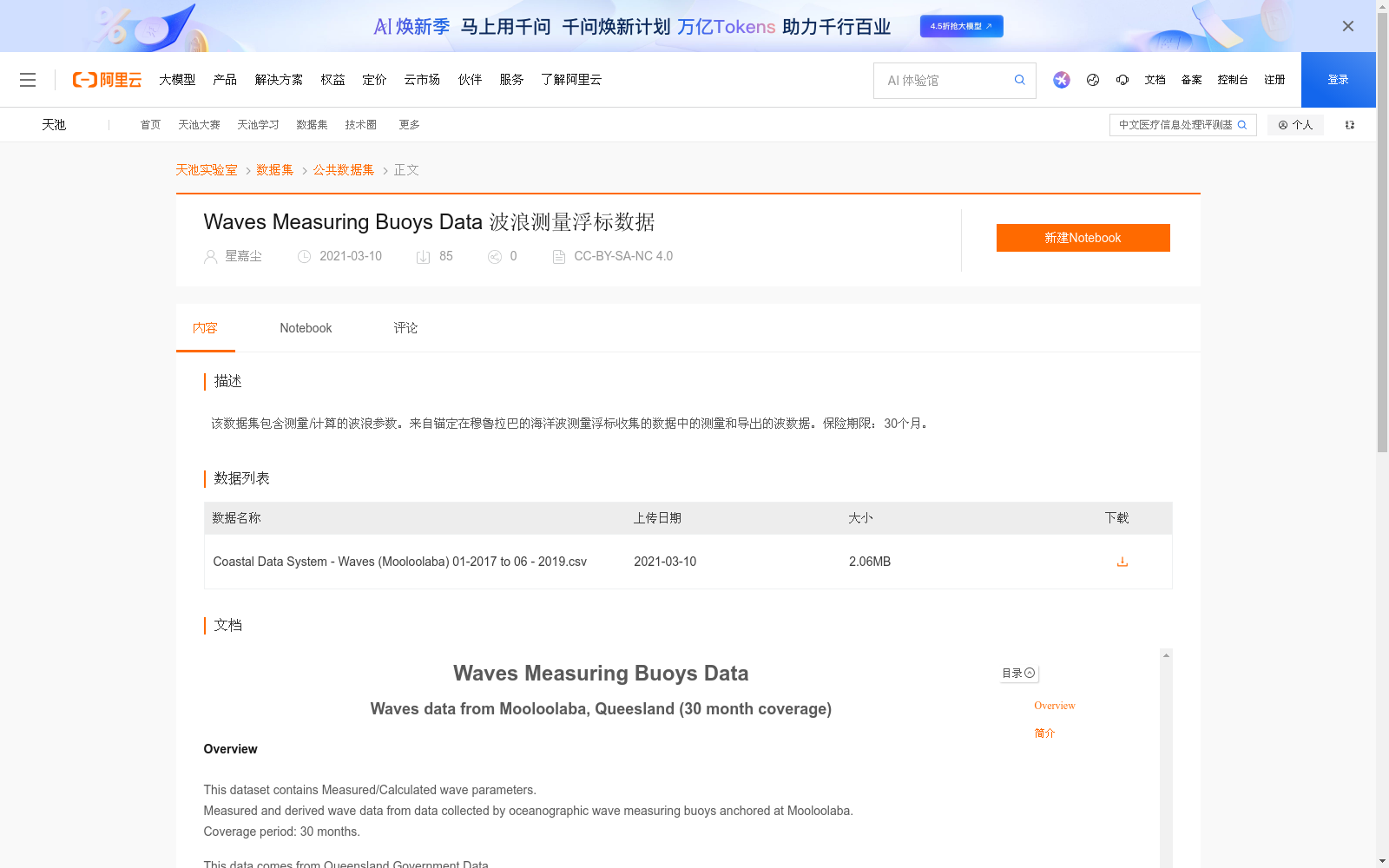Click the blue 登录 button
Viewport: 1389px width, 868px height.
point(1338,80)
